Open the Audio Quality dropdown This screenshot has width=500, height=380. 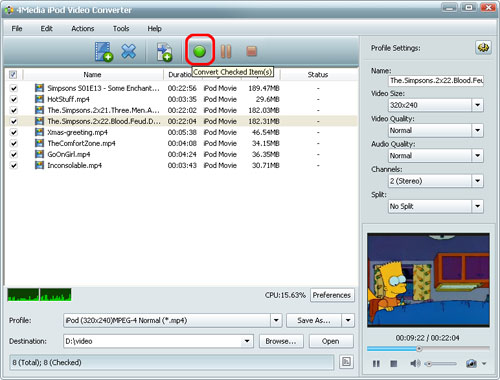pos(477,156)
